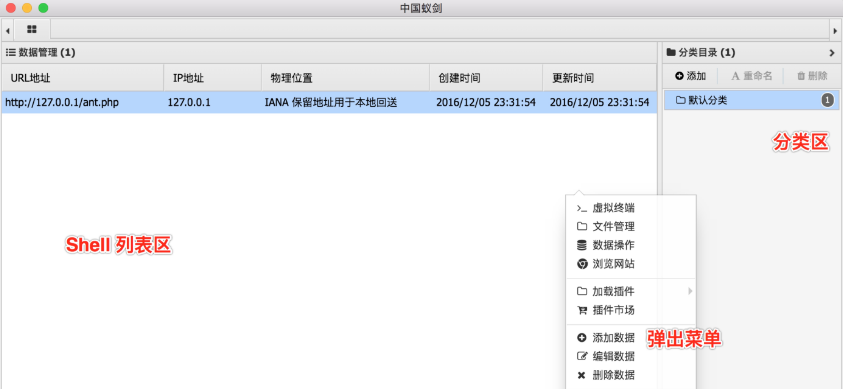Viewport: 843px width, 389px height.
Task: Open 插件市场 from the context menu
Action: (631, 310)
